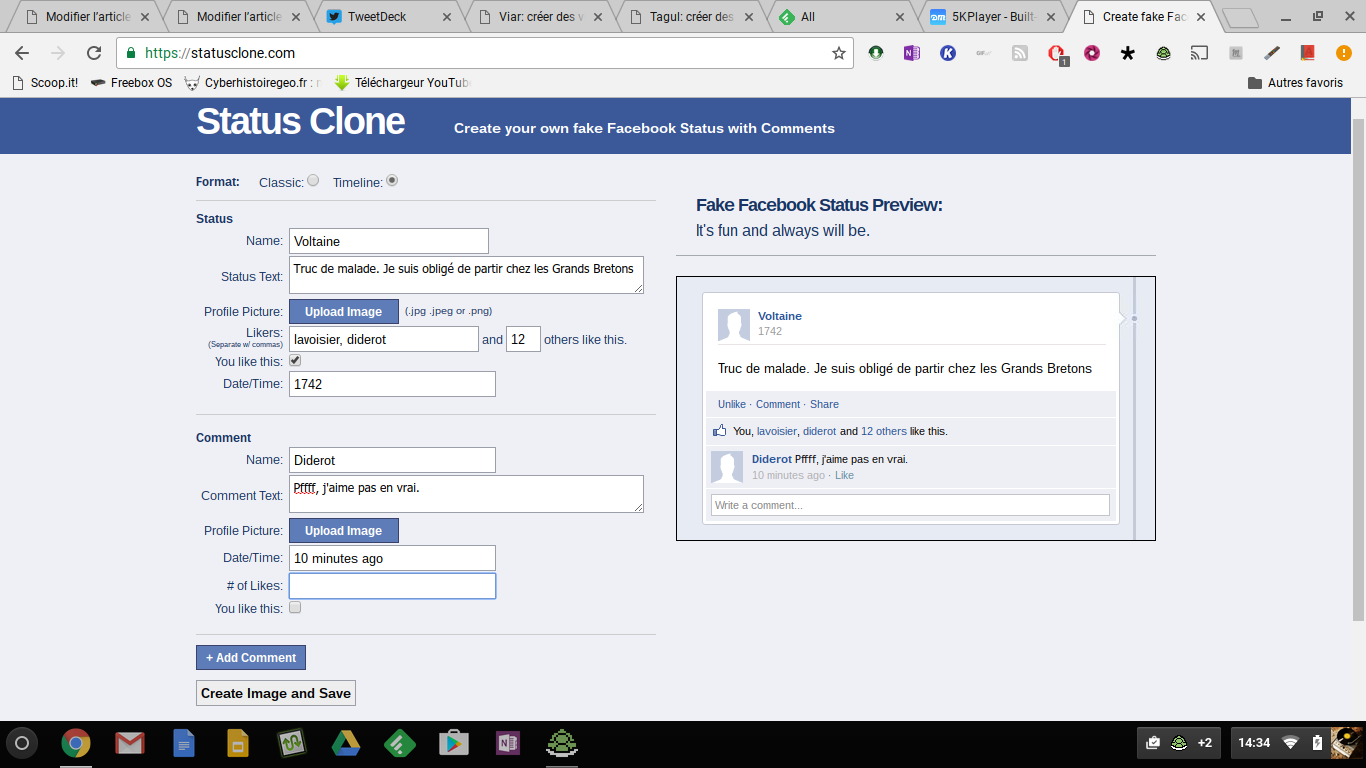Click the Add Comment button
Image resolution: width=1366 pixels, height=768 pixels.
point(251,658)
